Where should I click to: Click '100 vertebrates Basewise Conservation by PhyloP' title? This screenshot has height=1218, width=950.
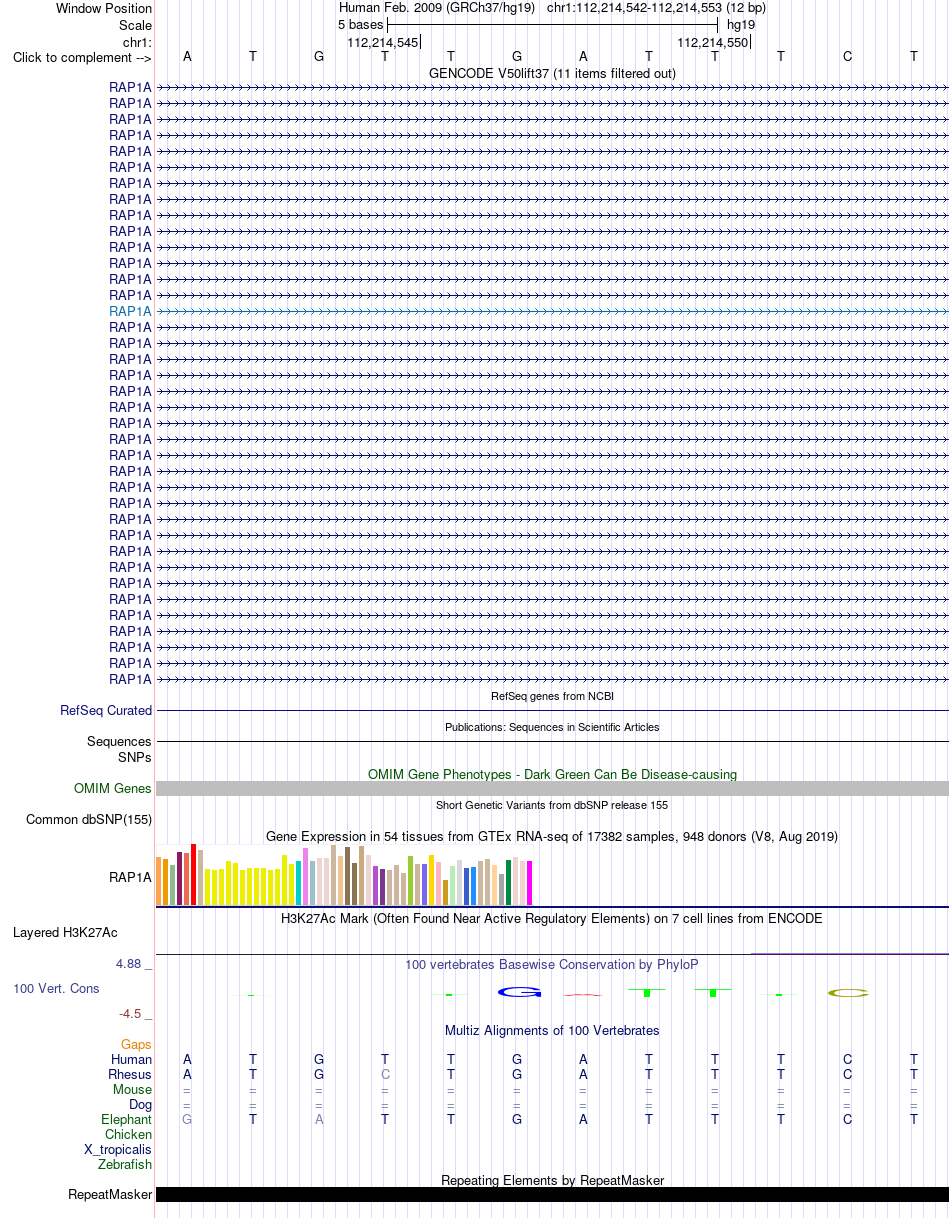pyautogui.click(x=552, y=964)
